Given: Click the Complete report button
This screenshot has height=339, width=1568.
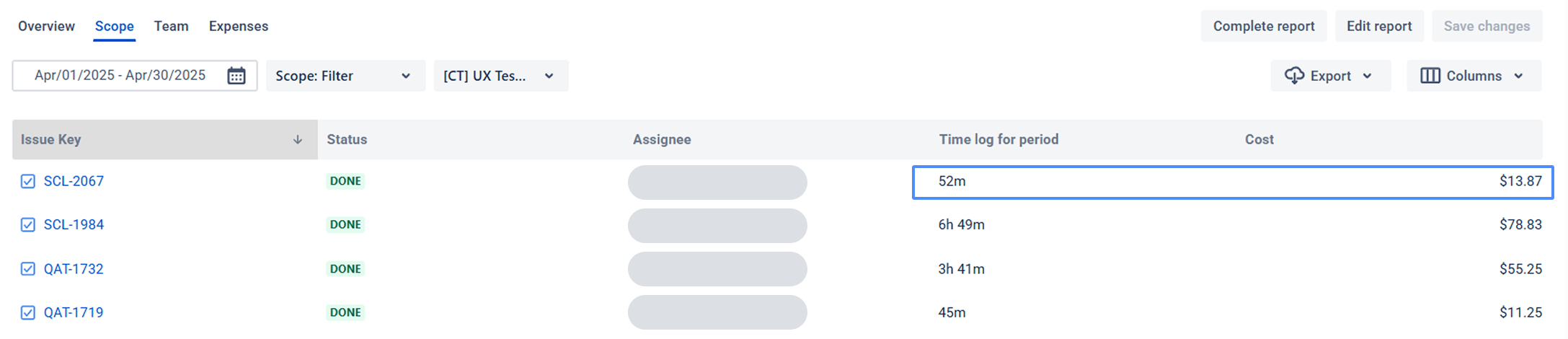Looking at the screenshot, I should pos(1264,26).
